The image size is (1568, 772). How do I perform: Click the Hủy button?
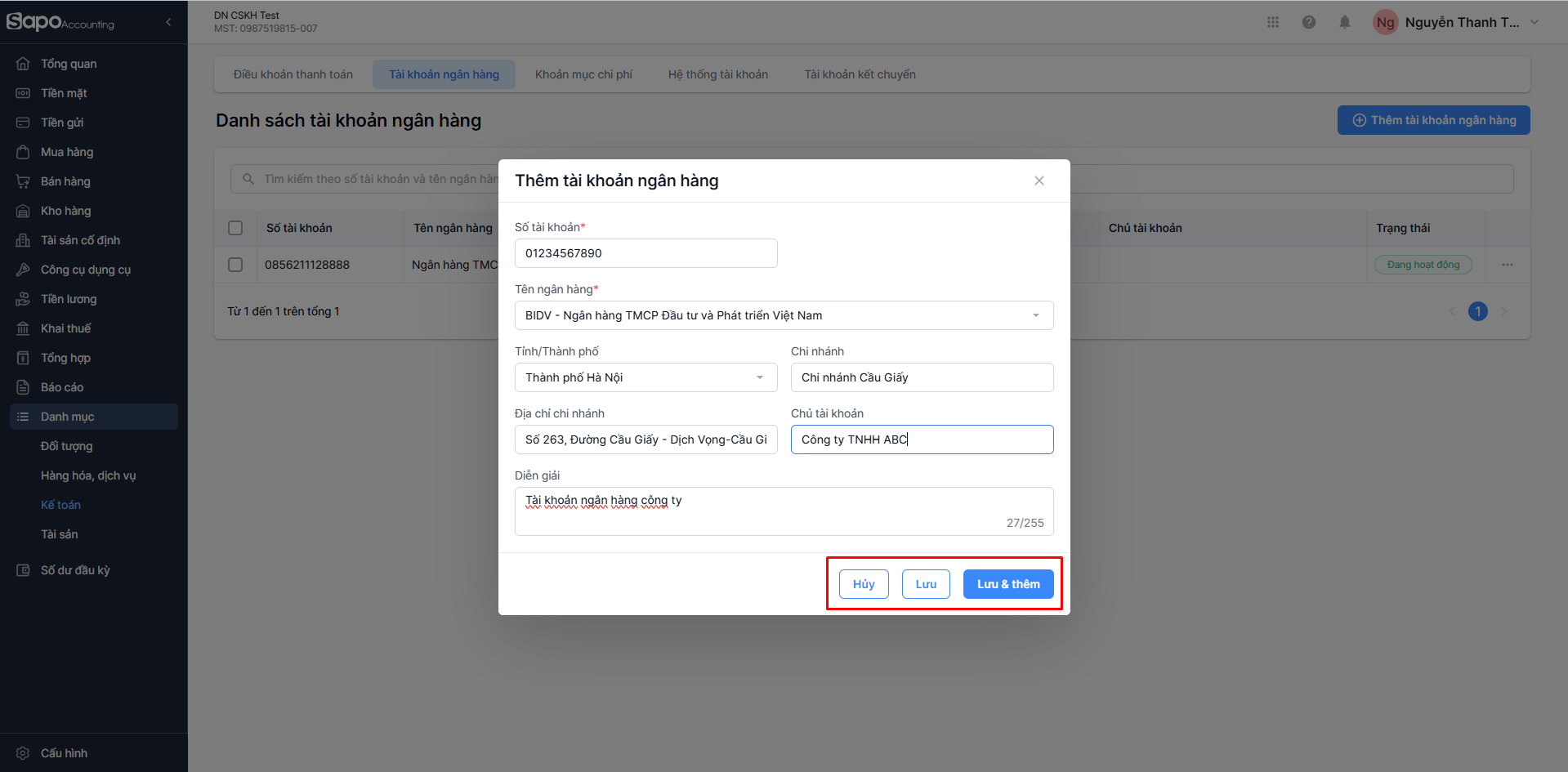(x=864, y=584)
